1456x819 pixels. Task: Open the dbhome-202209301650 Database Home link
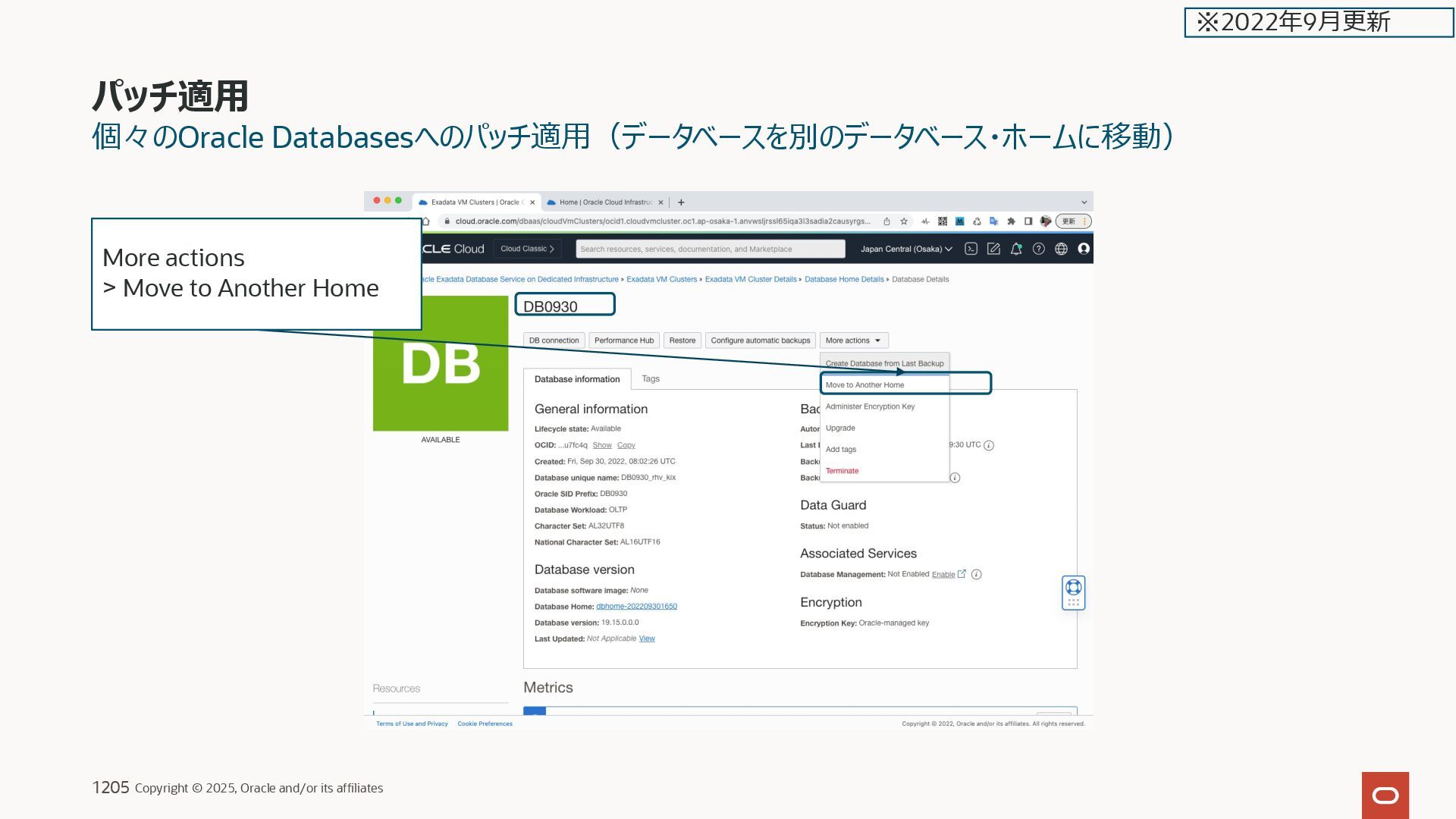click(x=636, y=607)
